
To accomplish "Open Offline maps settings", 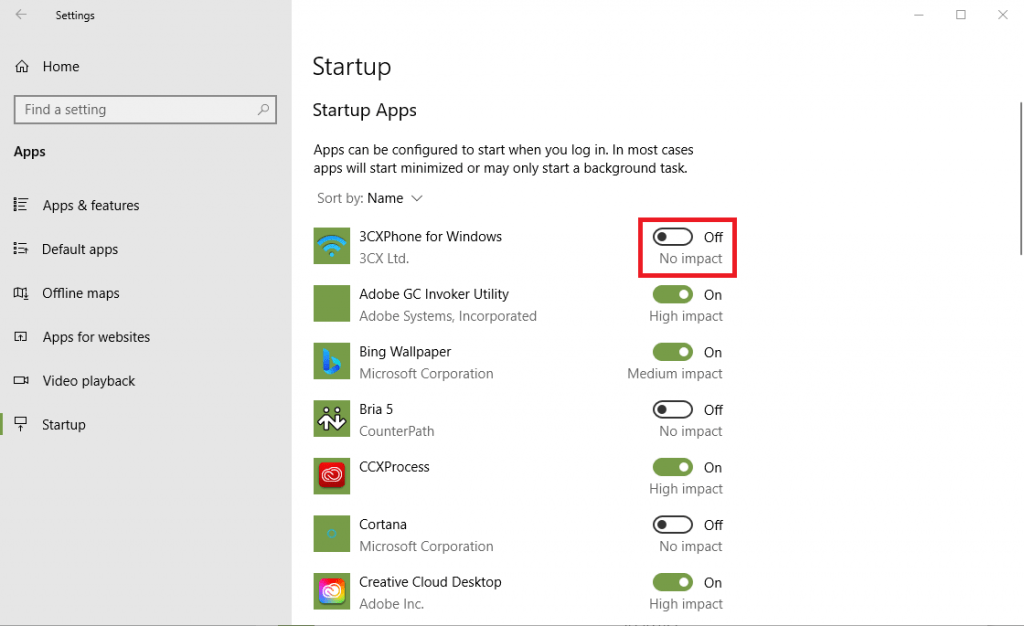I will coord(81,293).
